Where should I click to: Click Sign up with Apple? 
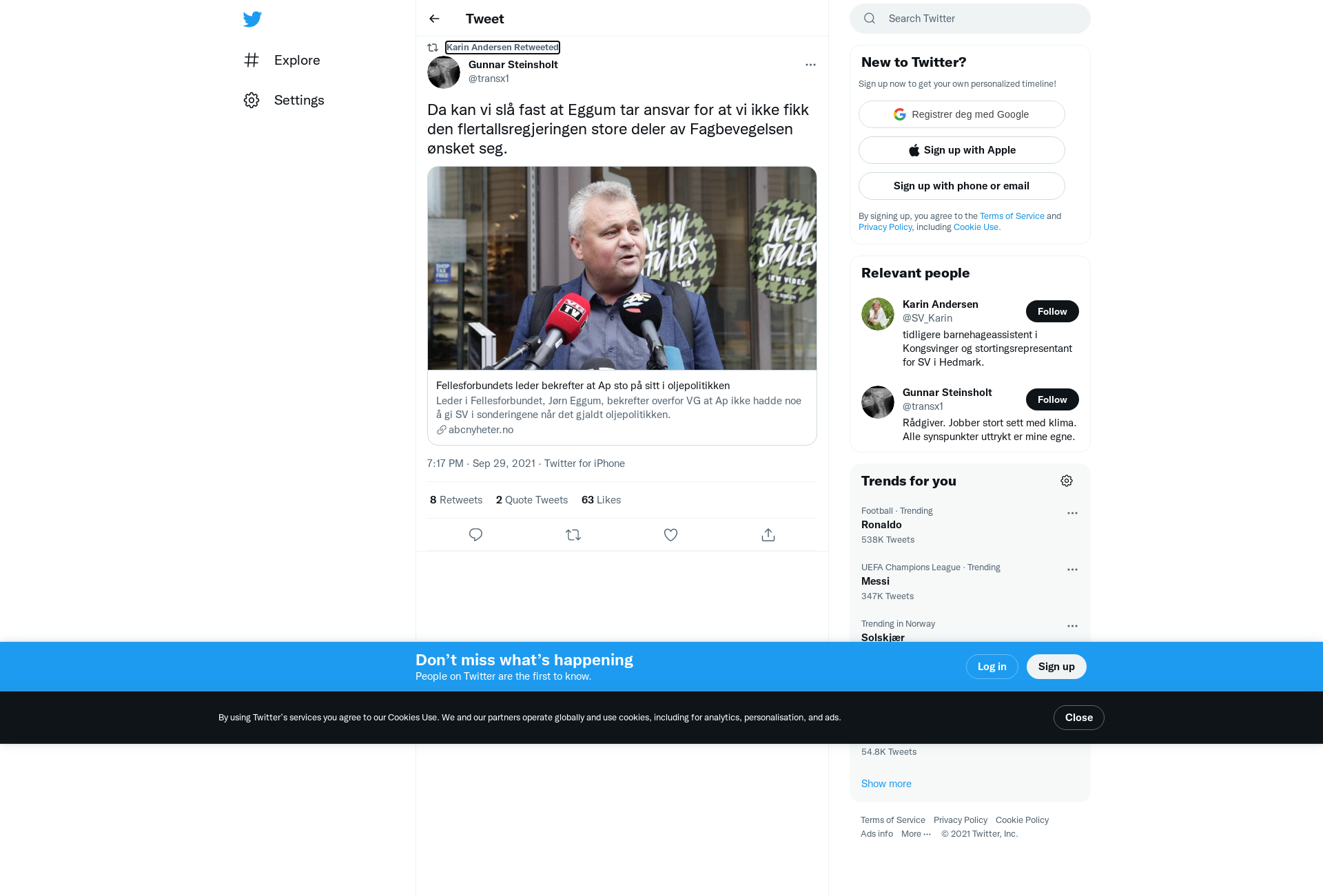961,150
